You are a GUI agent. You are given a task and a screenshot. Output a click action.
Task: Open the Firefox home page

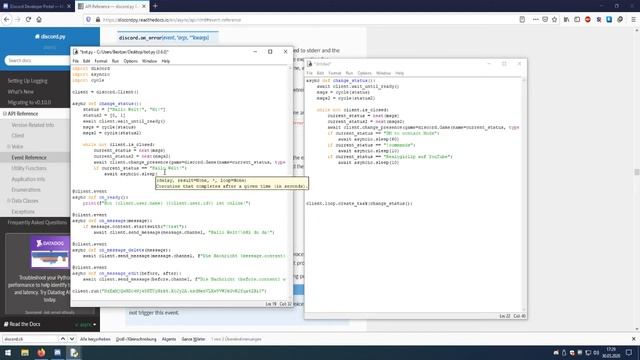tap(39, 20)
